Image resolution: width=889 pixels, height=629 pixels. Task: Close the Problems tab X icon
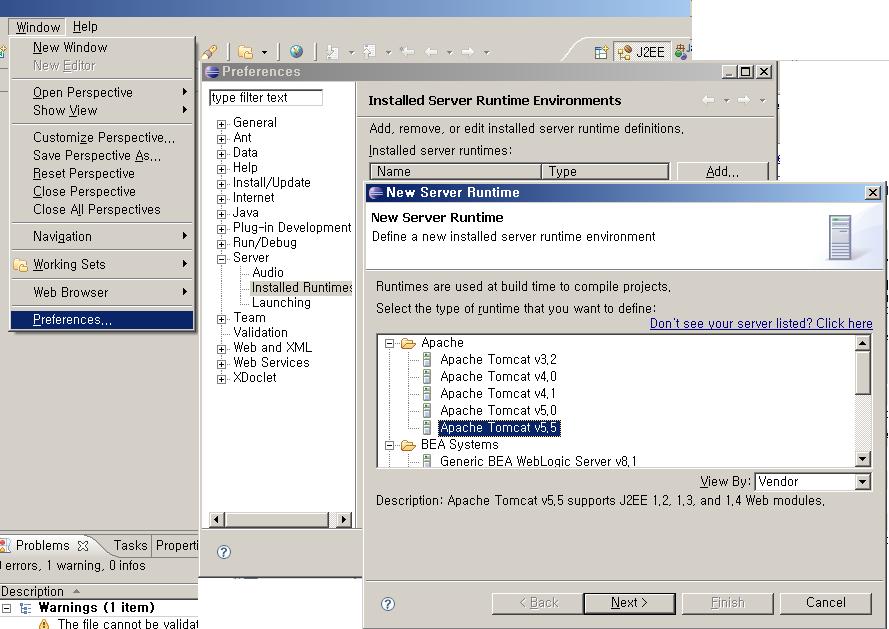click(x=83, y=546)
